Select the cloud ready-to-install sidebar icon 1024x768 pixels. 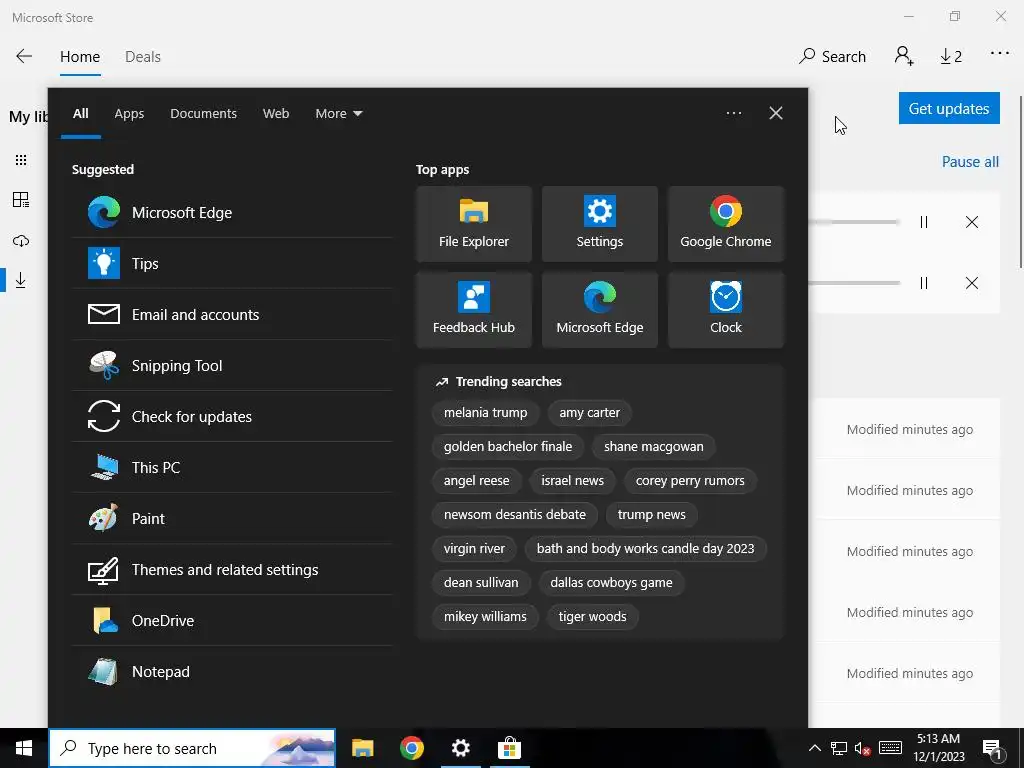(21, 241)
